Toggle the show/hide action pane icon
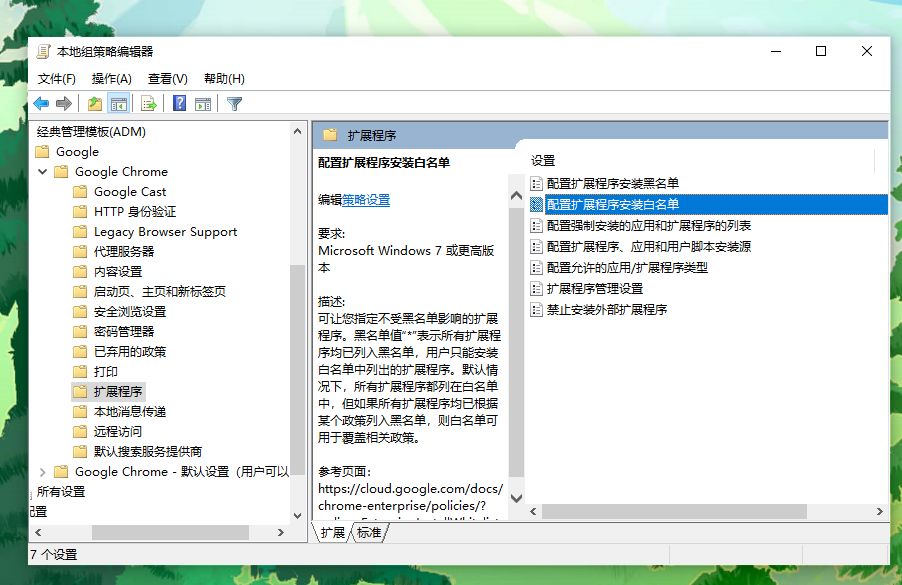 [203, 104]
